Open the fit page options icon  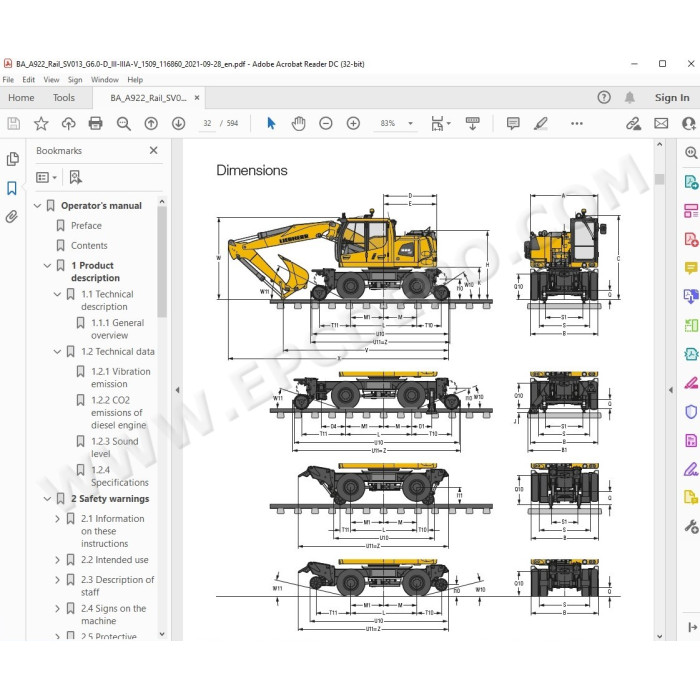[440, 123]
